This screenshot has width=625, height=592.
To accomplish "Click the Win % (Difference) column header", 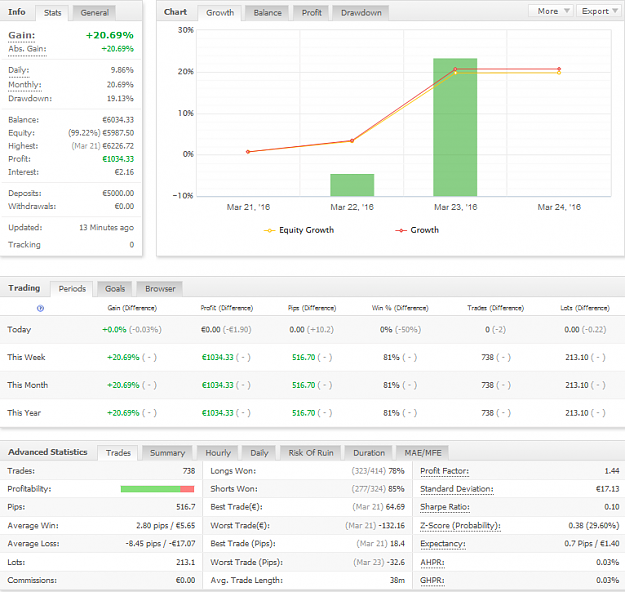I will (x=400, y=308).
